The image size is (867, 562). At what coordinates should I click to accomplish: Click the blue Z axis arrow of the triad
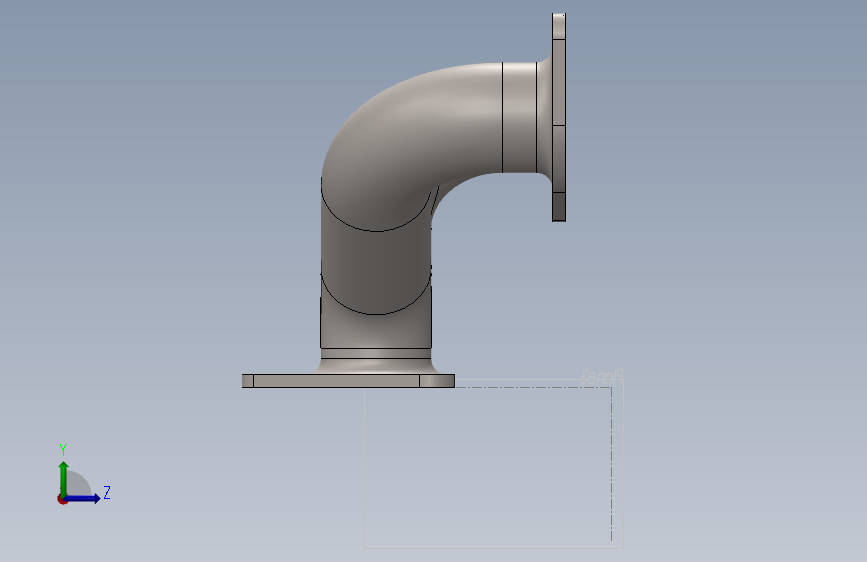83,498
